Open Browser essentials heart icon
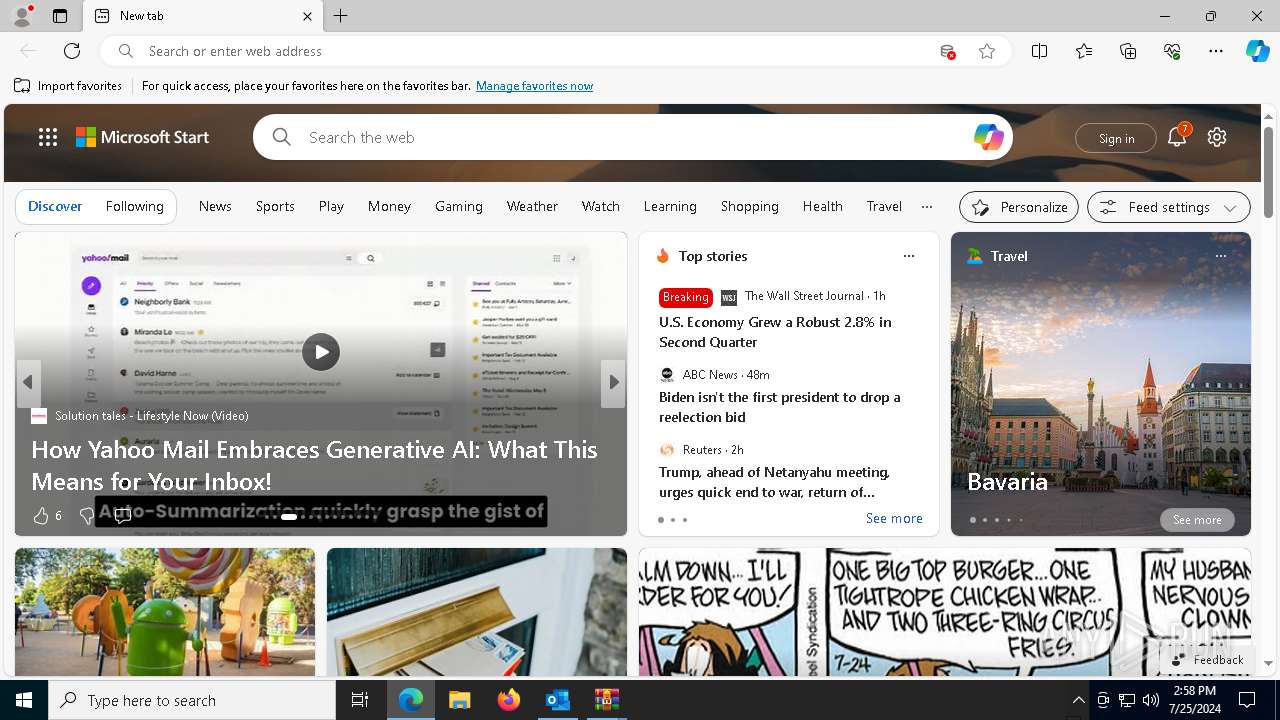Viewport: 1280px width, 720px height. click(1172, 51)
